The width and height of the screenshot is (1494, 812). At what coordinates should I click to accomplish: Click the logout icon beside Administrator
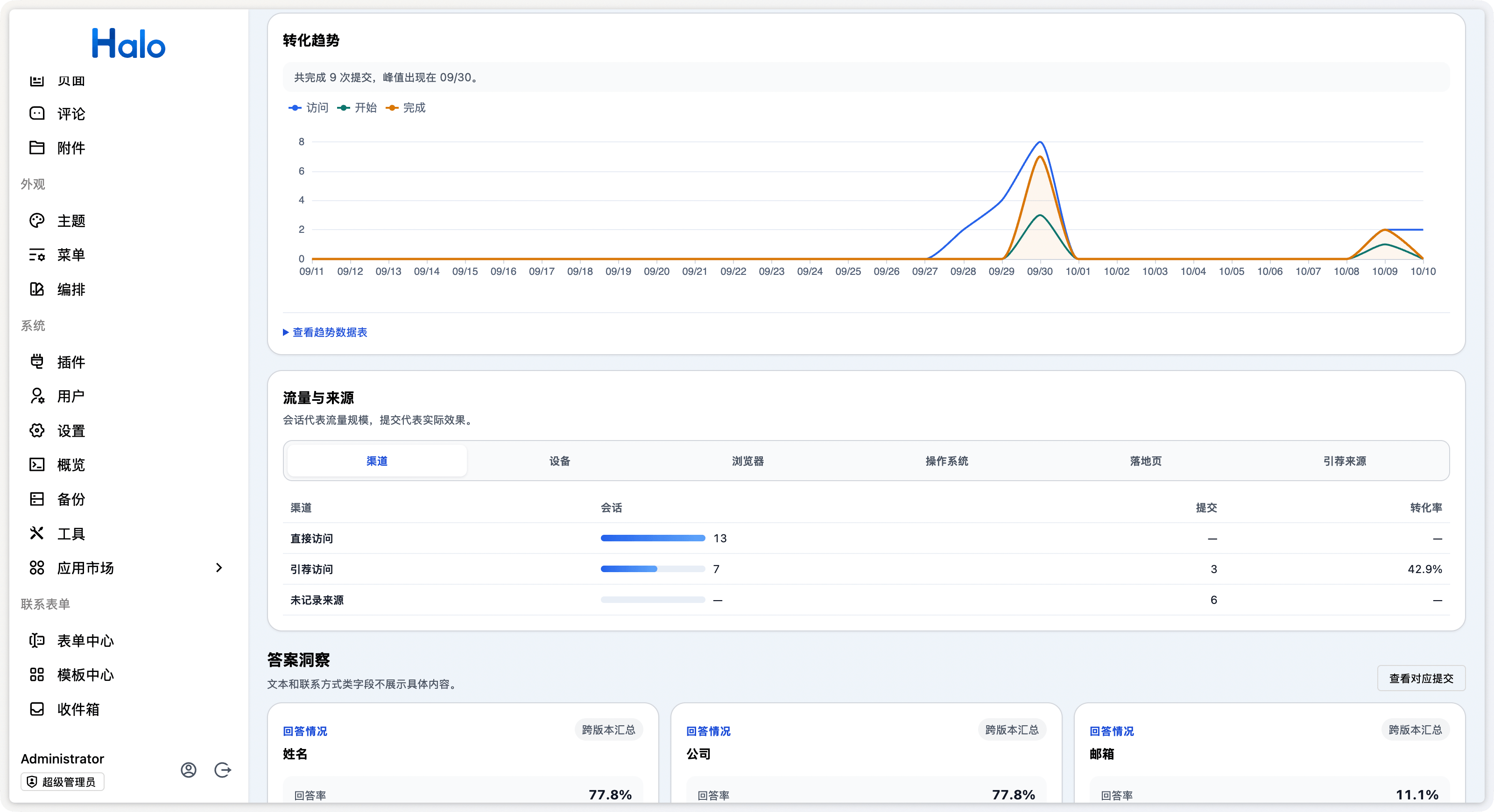click(223, 770)
